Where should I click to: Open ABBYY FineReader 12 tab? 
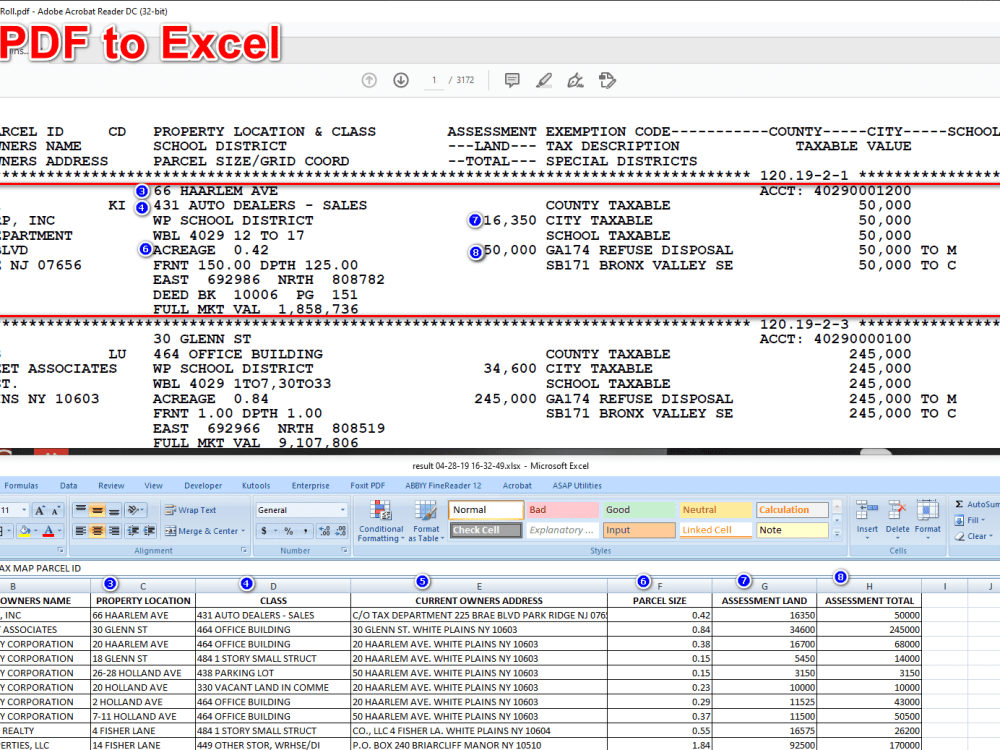(443, 485)
